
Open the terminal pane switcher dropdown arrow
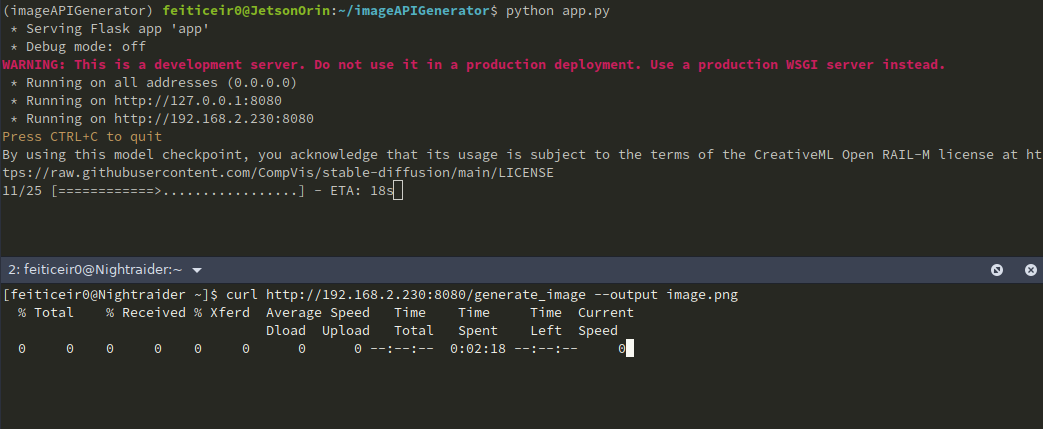(x=197, y=270)
